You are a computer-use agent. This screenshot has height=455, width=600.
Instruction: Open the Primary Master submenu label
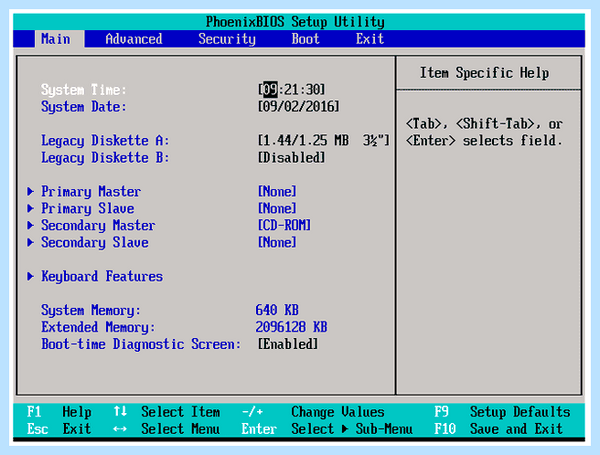pyautogui.click(x=91, y=191)
